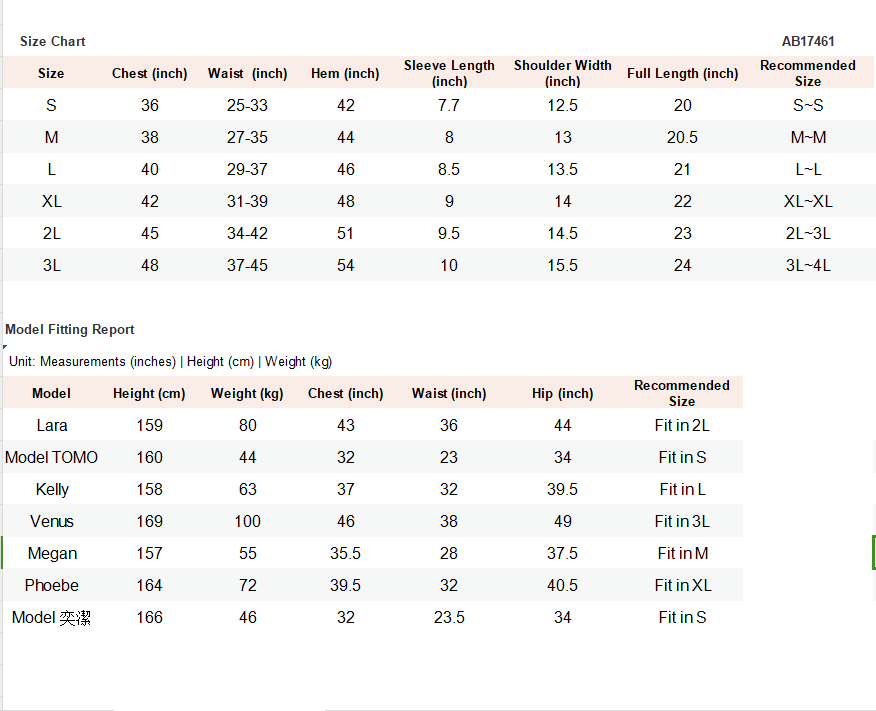Select the Sleeve Length (inch) header cell

tap(449, 73)
